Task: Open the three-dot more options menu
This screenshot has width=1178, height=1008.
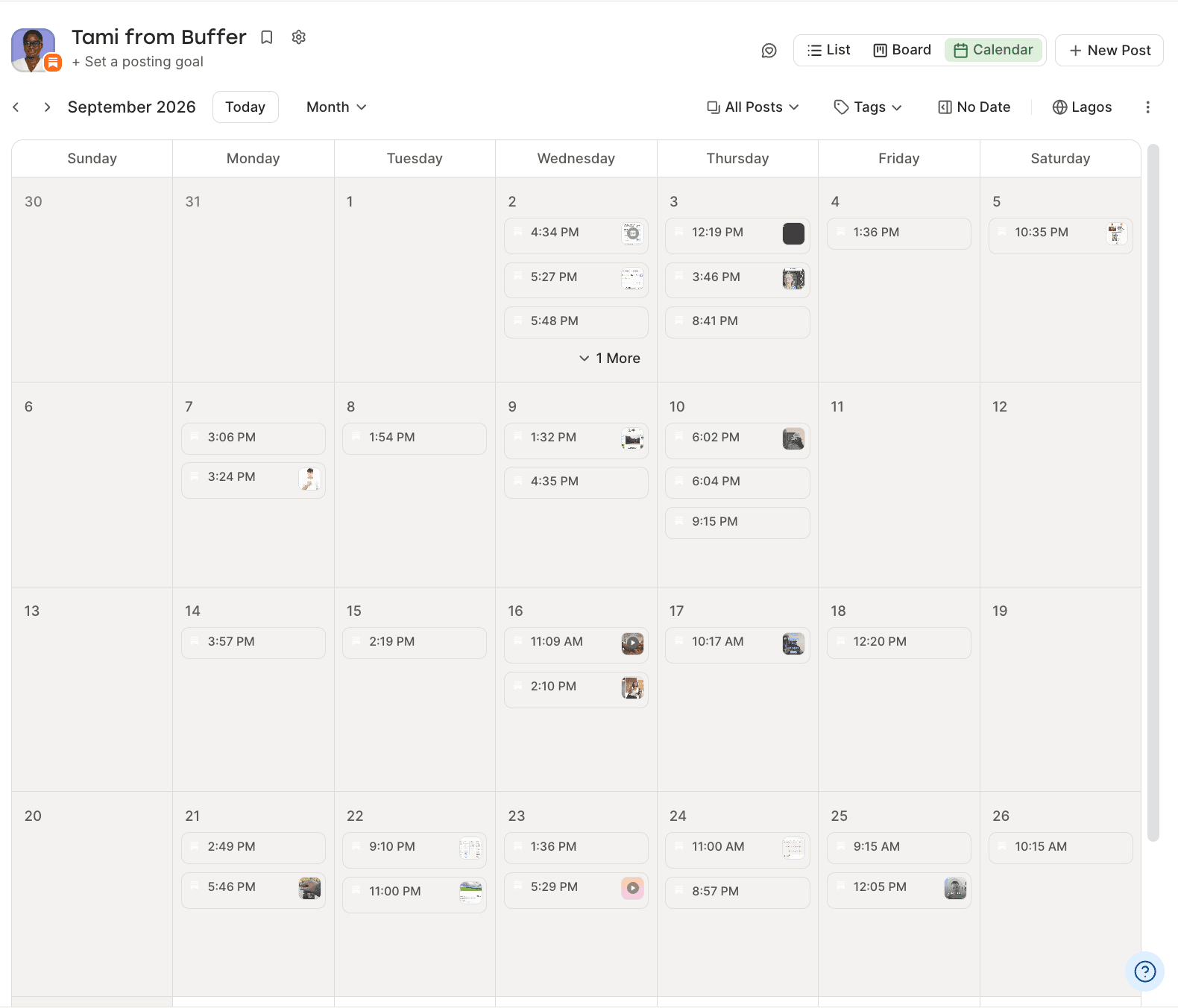Action: [1147, 107]
